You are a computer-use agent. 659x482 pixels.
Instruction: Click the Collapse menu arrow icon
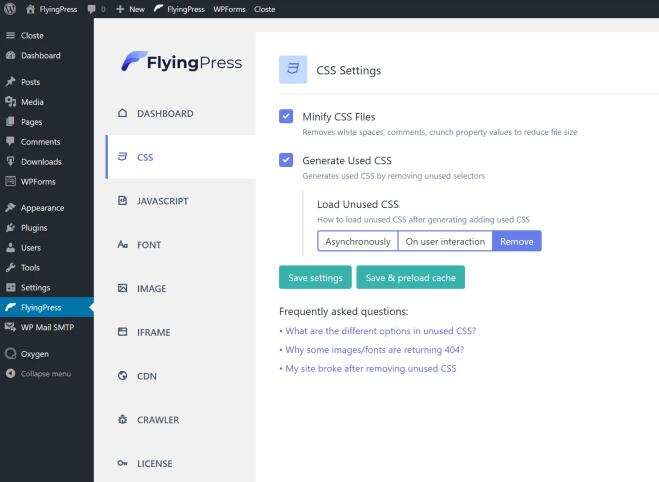coord(11,373)
